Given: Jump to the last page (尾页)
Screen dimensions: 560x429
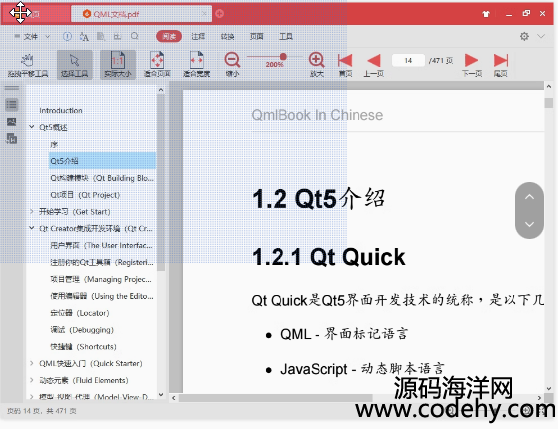Looking at the screenshot, I should [x=501, y=65].
